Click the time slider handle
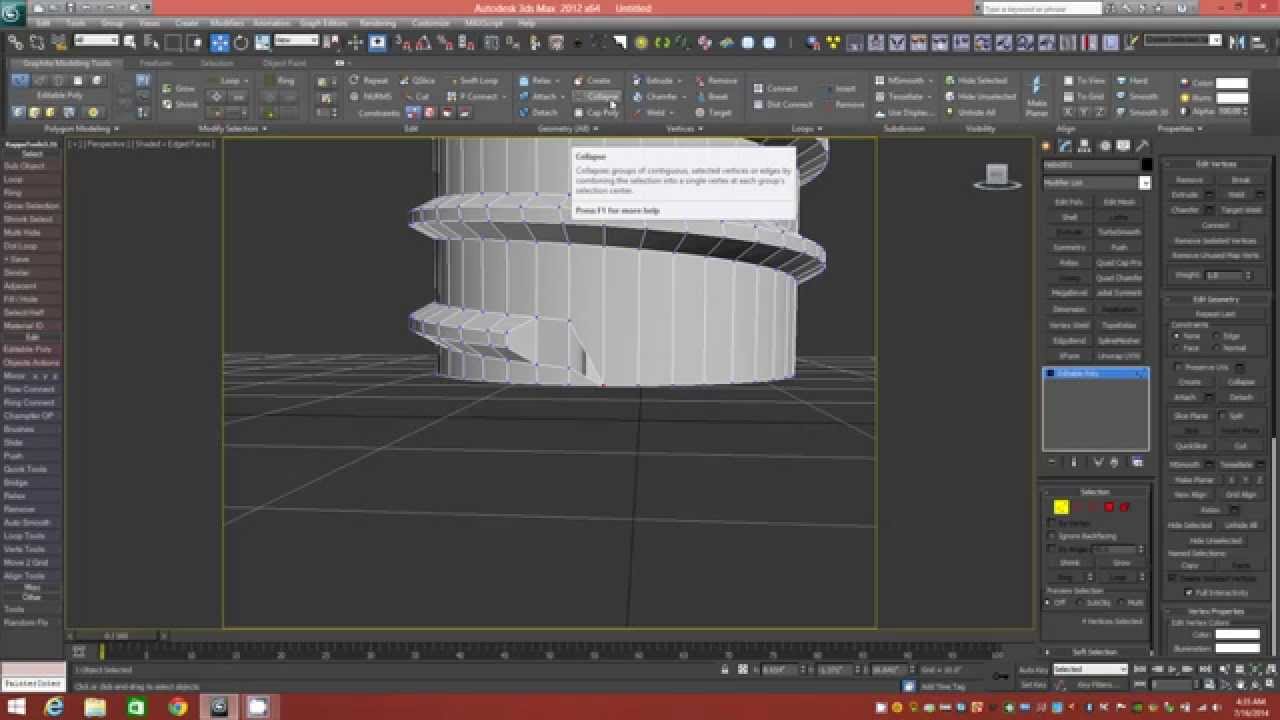 pos(115,636)
